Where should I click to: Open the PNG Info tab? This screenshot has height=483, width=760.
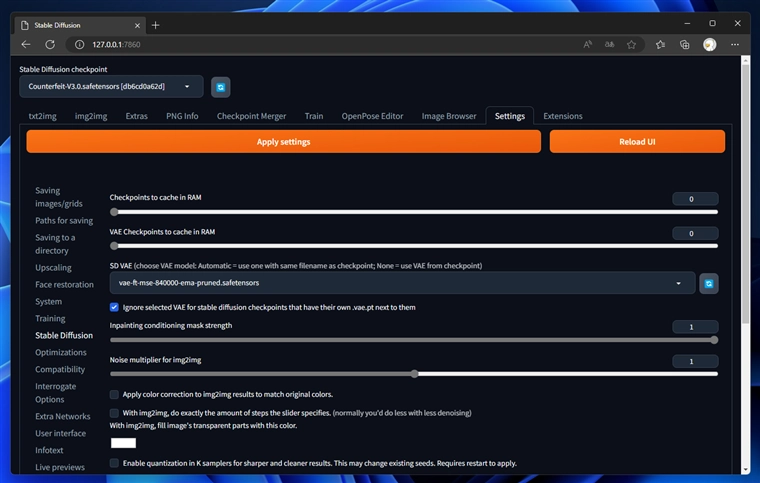182,116
